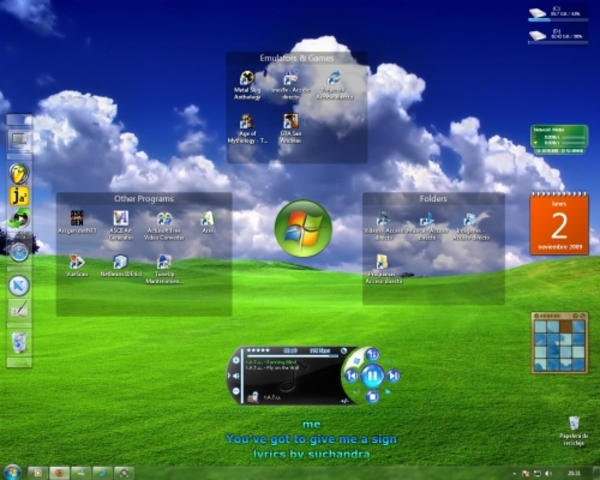Click the large Windows orb in desktop center
This screenshot has height=480, width=600.
pos(303,229)
